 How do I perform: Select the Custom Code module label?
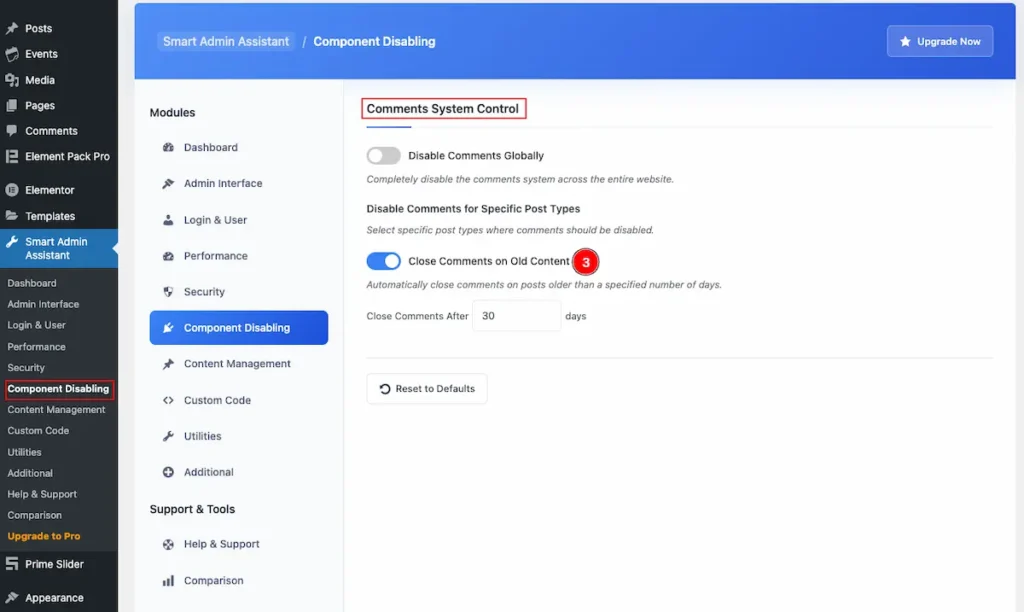(x=217, y=400)
